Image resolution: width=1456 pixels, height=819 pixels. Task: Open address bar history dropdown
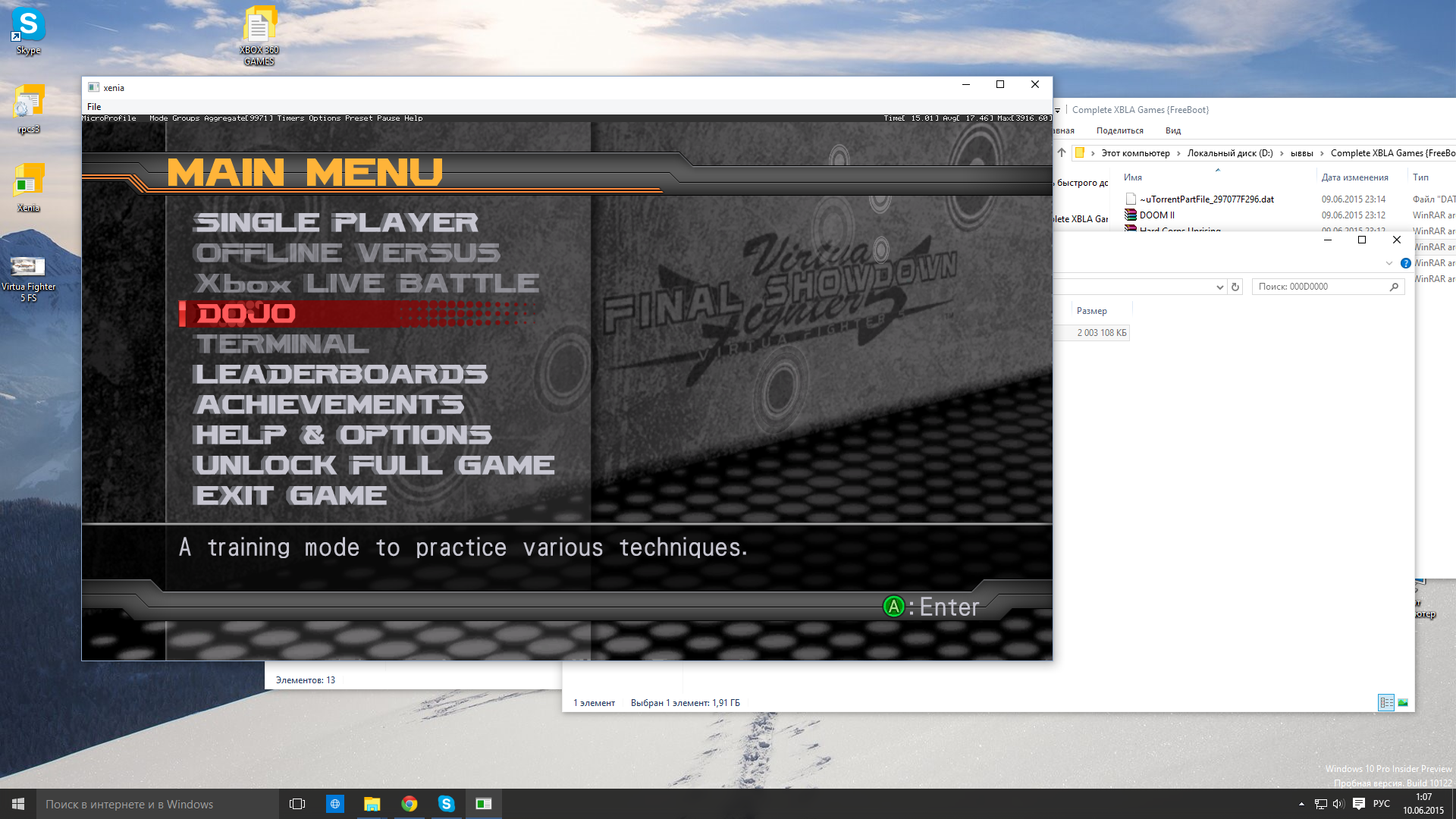click(x=1219, y=287)
